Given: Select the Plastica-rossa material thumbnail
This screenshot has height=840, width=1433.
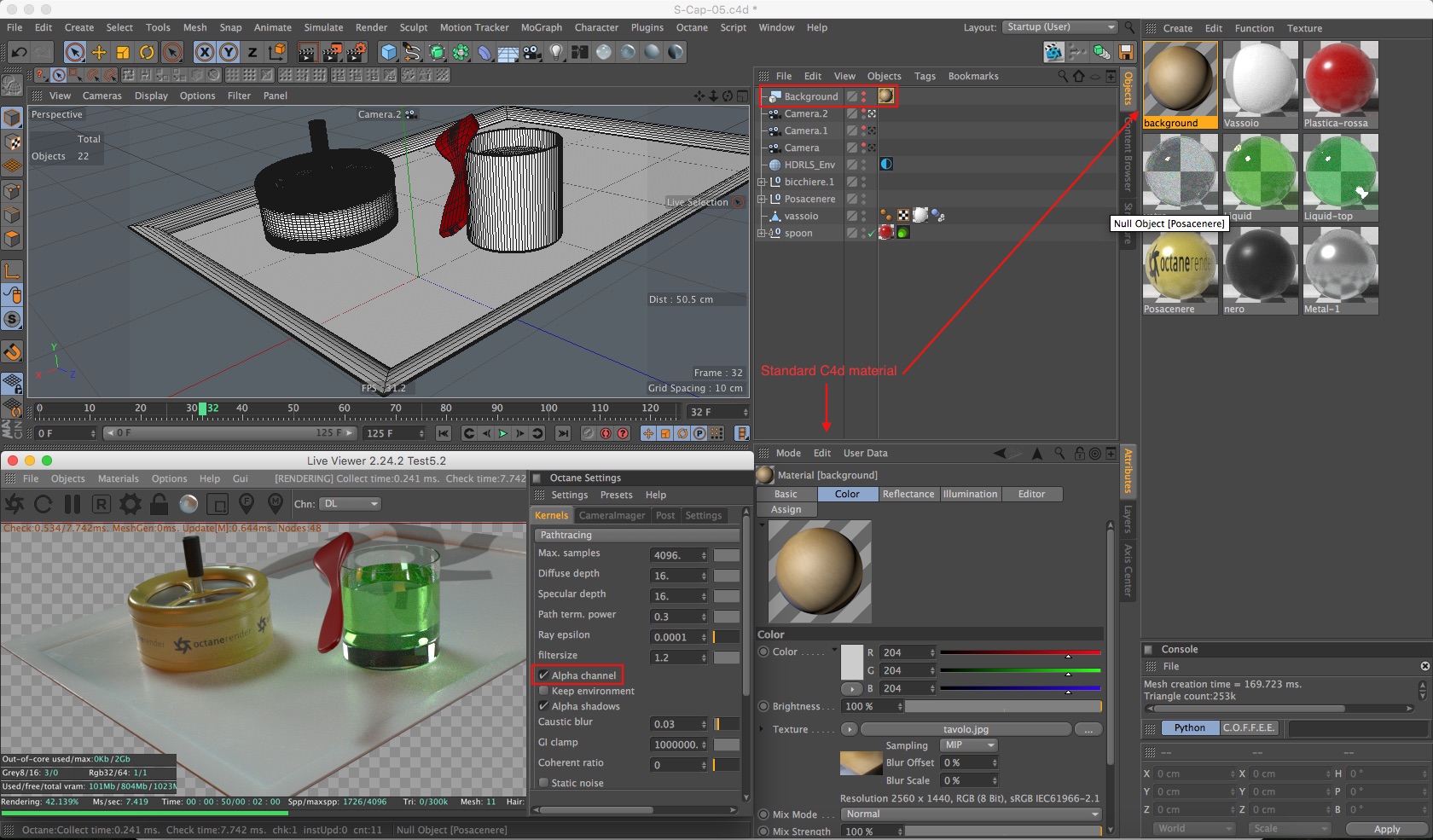Looking at the screenshot, I should click(x=1340, y=79).
